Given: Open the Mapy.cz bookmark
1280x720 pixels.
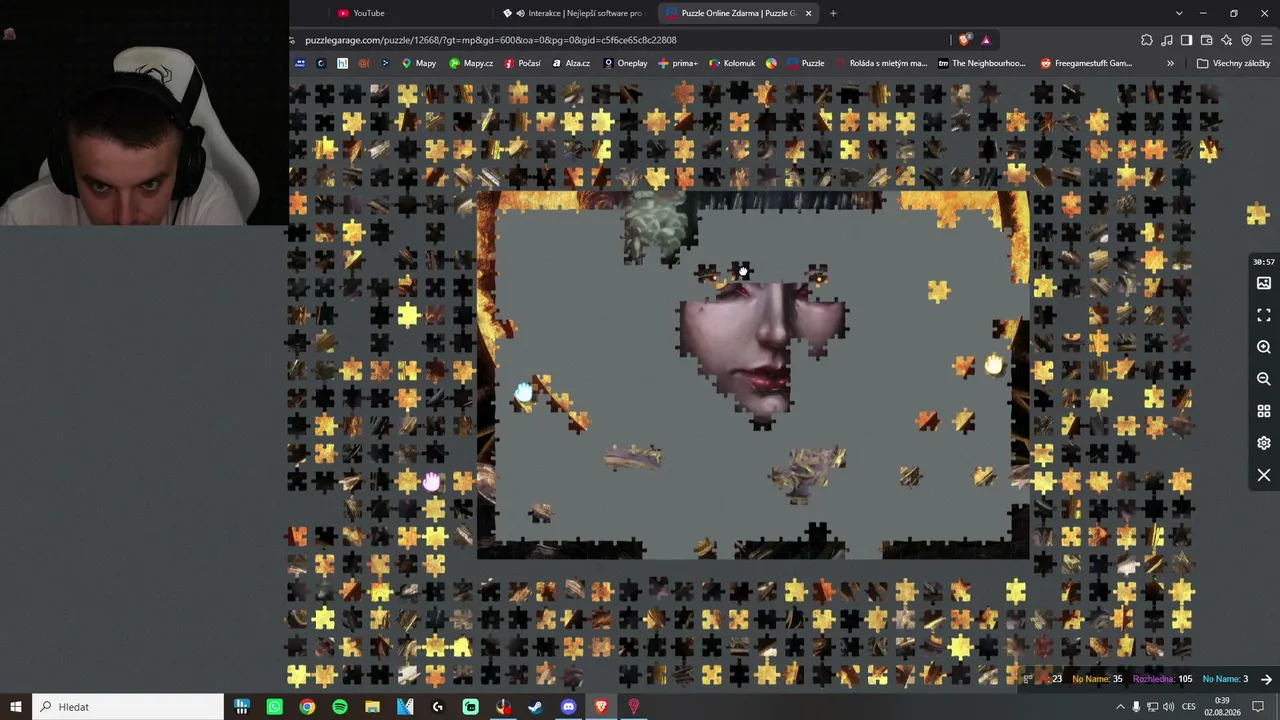Looking at the screenshot, I should click(x=471, y=63).
